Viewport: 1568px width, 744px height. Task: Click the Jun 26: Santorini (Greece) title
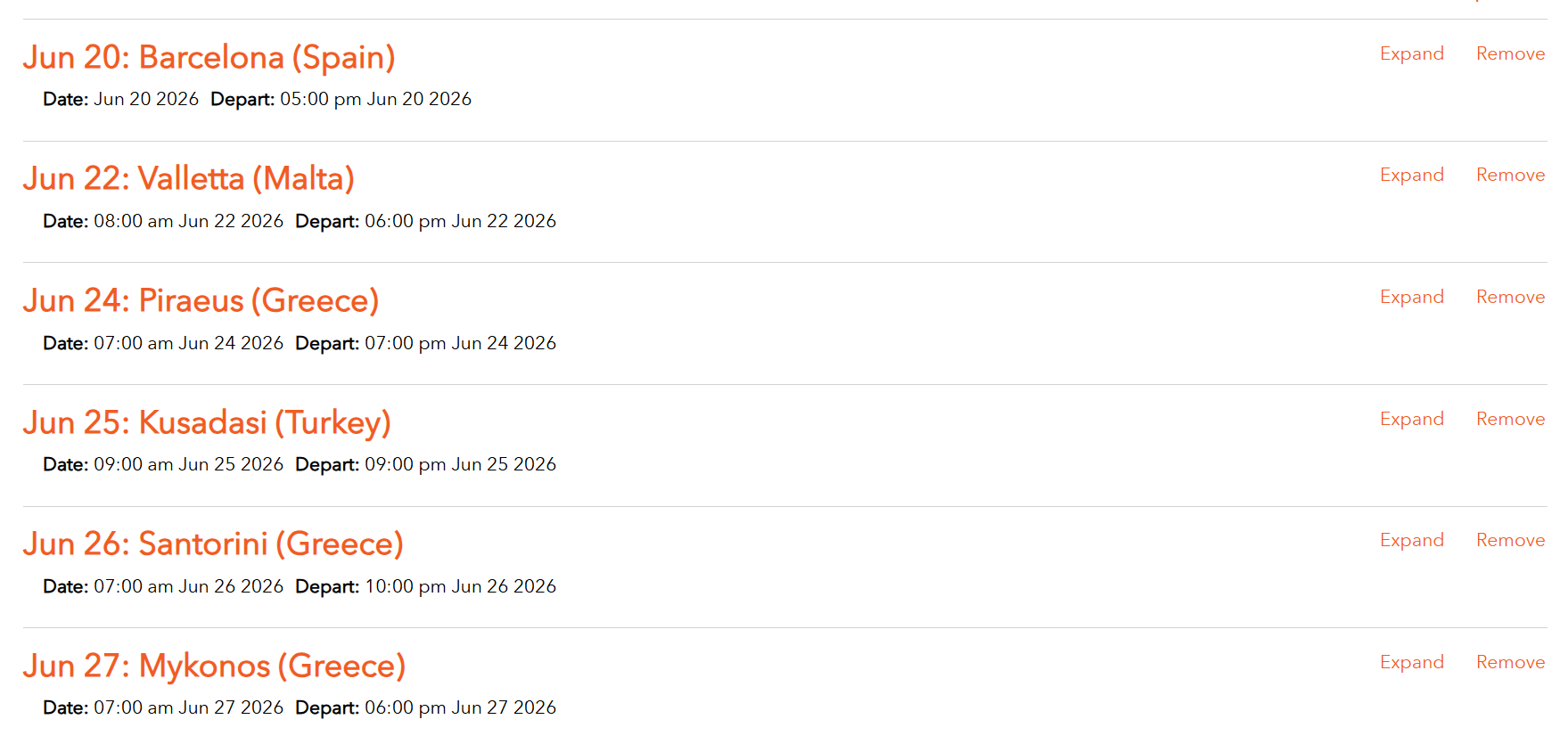tap(213, 544)
